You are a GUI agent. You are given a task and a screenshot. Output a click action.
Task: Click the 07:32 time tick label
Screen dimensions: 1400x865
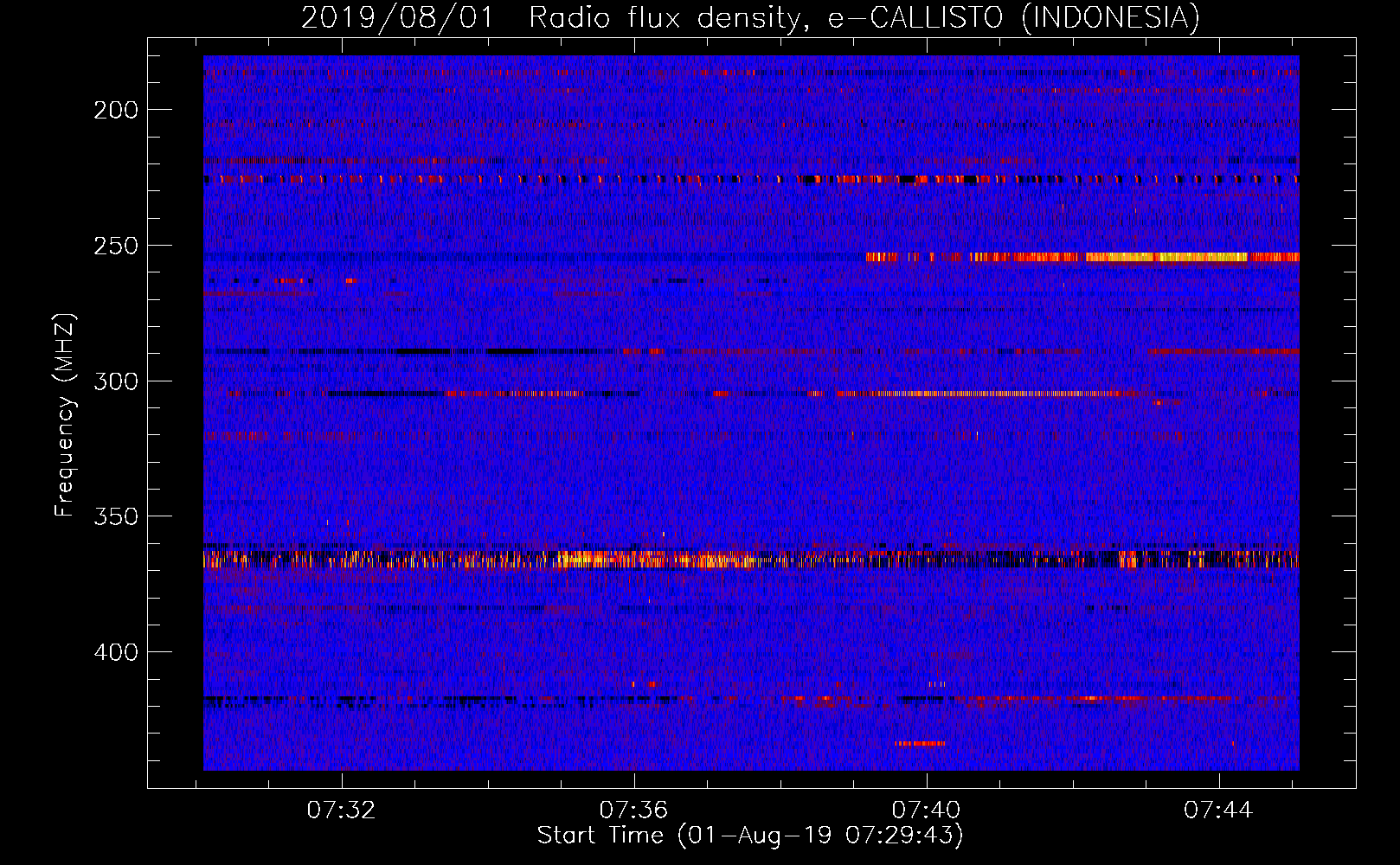(x=342, y=810)
